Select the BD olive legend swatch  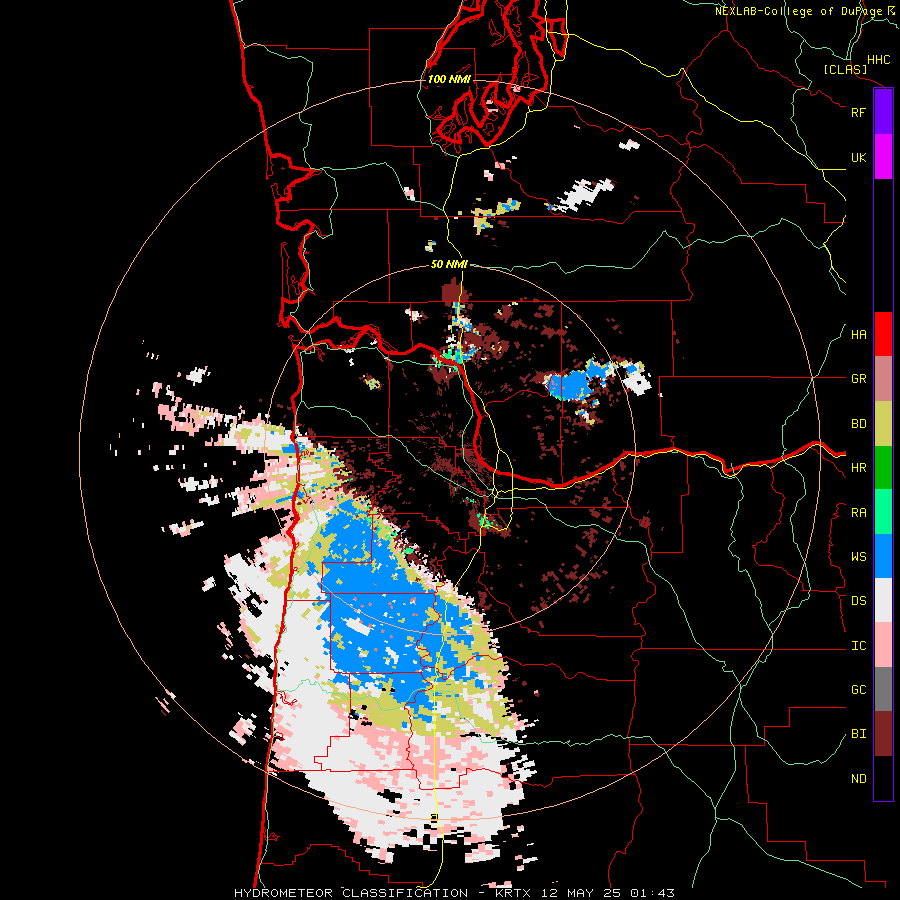pyautogui.click(x=883, y=424)
